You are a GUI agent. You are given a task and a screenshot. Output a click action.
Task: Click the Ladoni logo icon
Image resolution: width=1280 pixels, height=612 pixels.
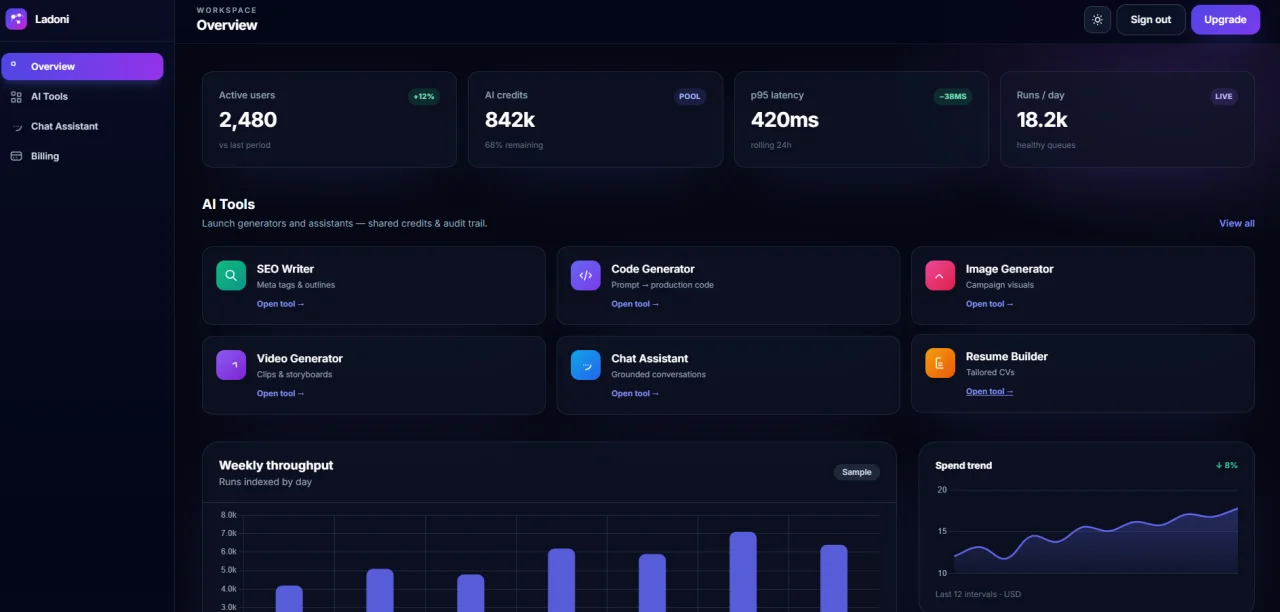[x=16, y=19]
